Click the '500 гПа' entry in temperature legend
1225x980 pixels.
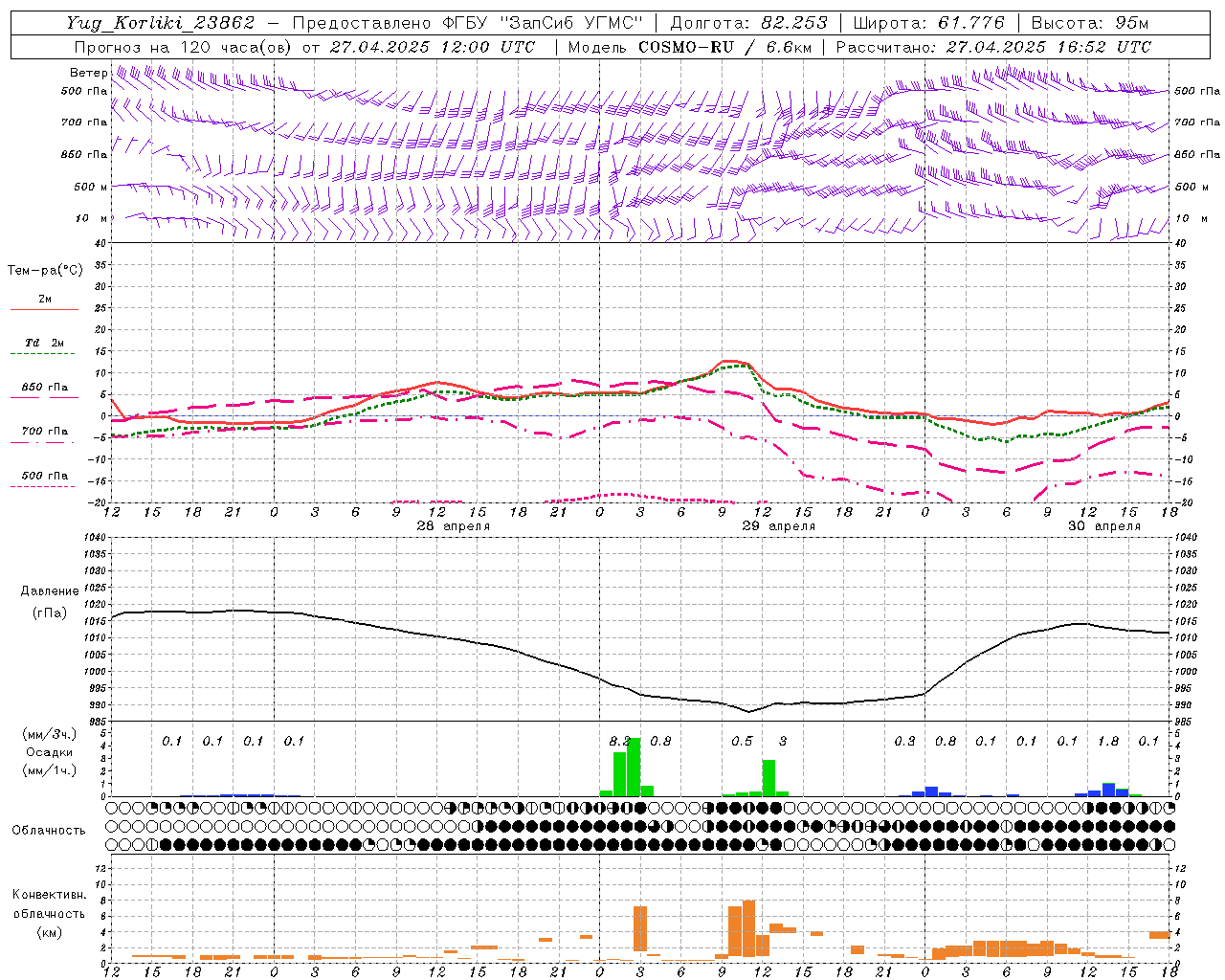(45, 476)
